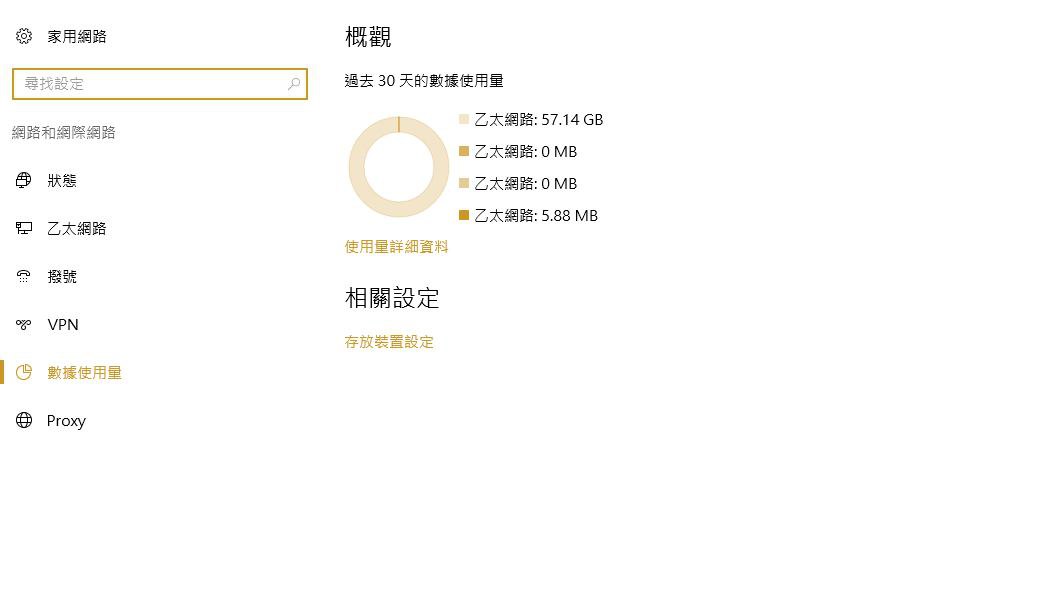Click the 狀態 globe icon in the sidebar

tap(24, 181)
